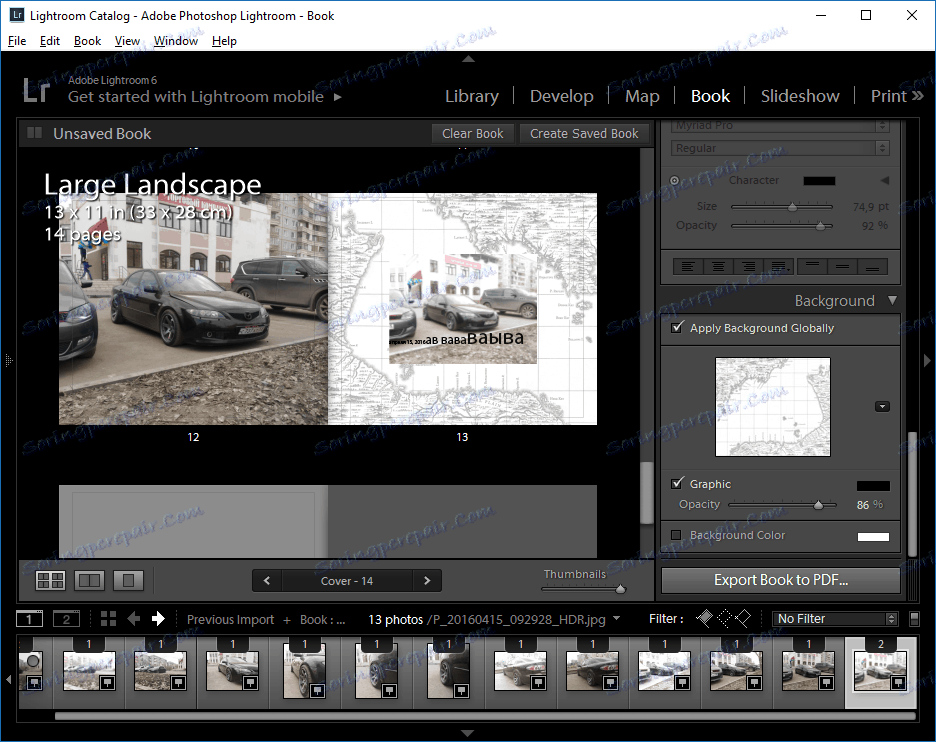Viewport: 936px width, 742px height.
Task: Open the Develop module
Action: tap(561, 96)
